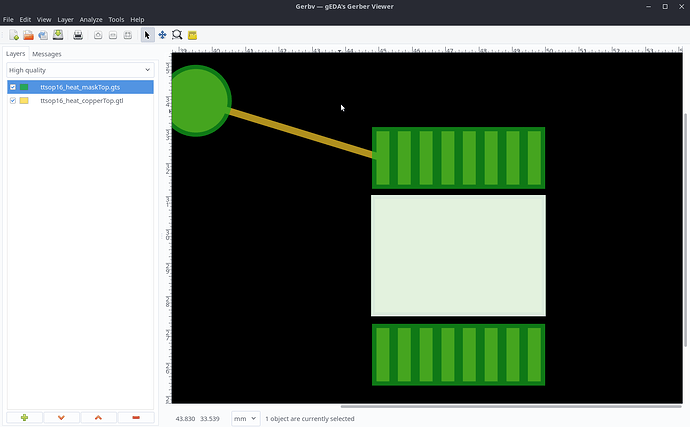This screenshot has height=427, width=690.
Task: Select the ttsop16_heat_copperTop.gtl layer row
Action: tap(82, 101)
